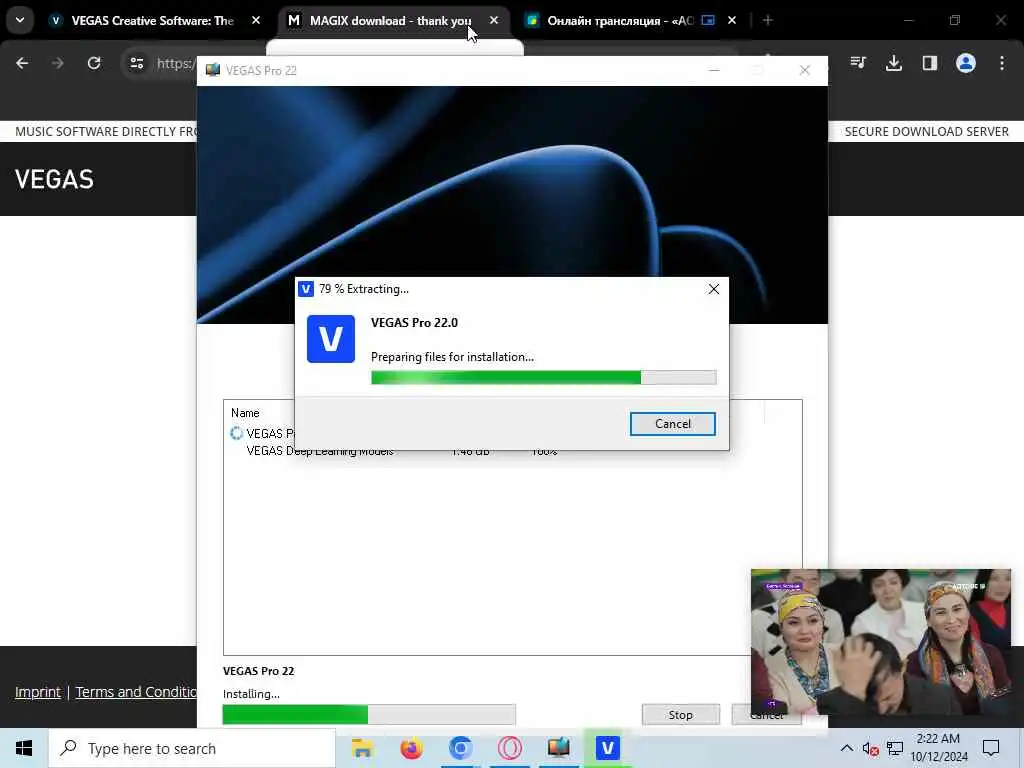Open the Terms and Conditions link
The height and width of the screenshot is (768, 1024).
click(136, 692)
